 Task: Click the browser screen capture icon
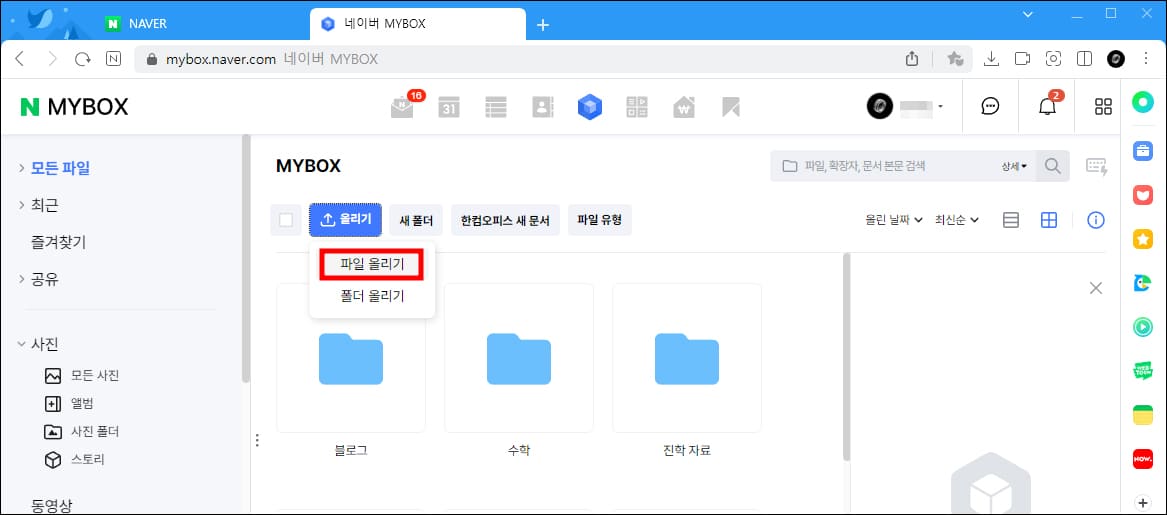tap(1053, 59)
